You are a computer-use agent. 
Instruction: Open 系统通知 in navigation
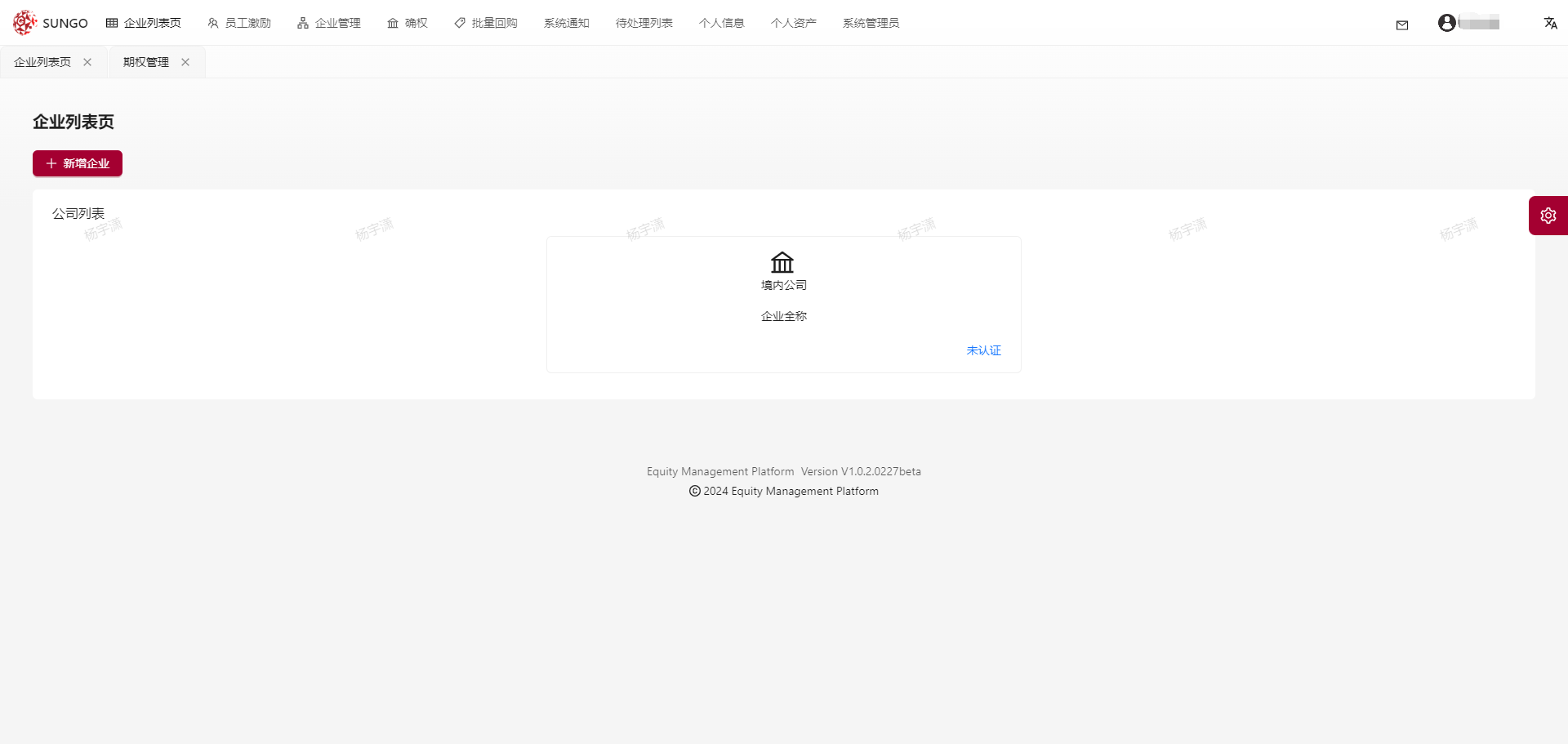point(567,23)
